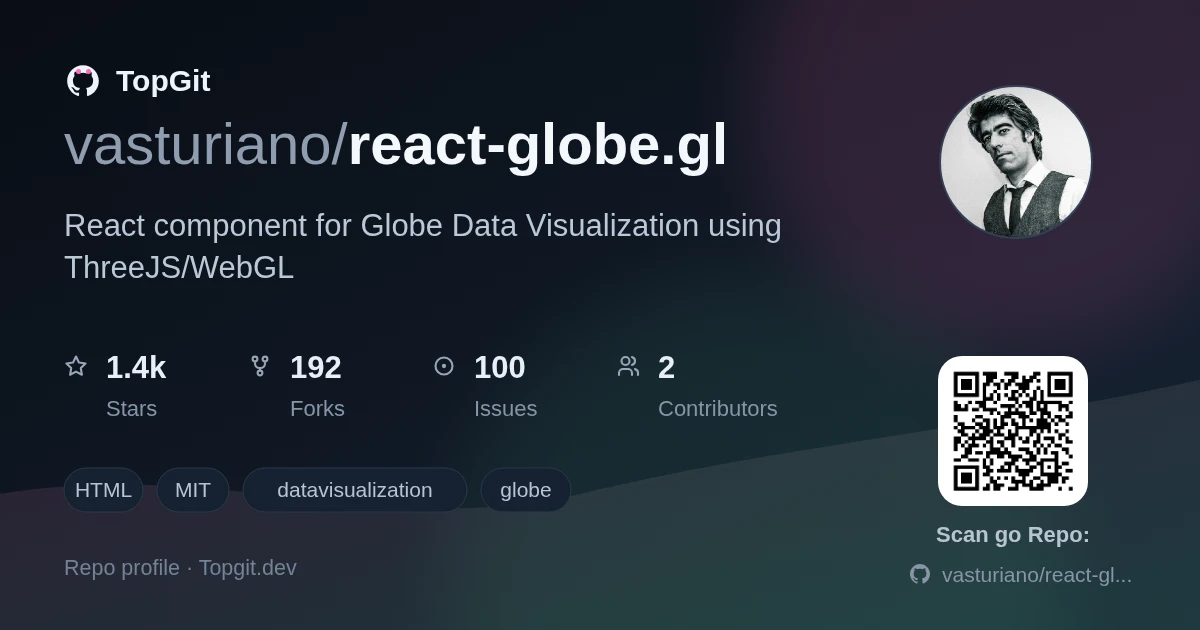Click the Forks label
The width and height of the screenshot is (1200, 630).
coord(317,409)
